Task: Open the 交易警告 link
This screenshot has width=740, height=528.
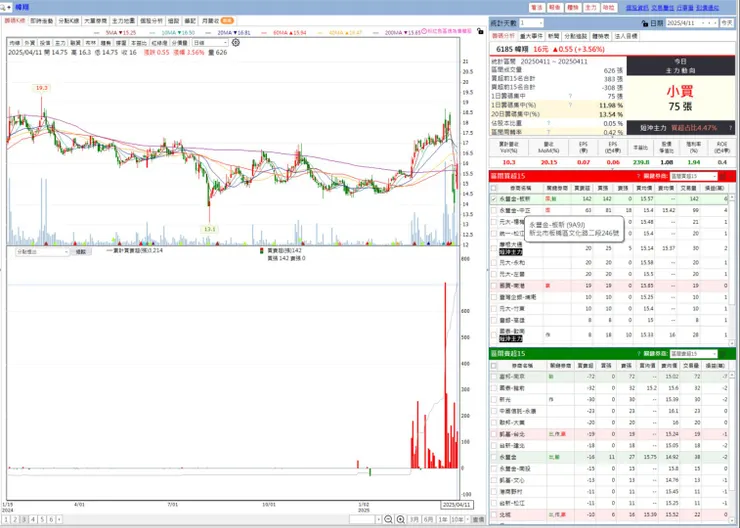Action: [663, 8]
